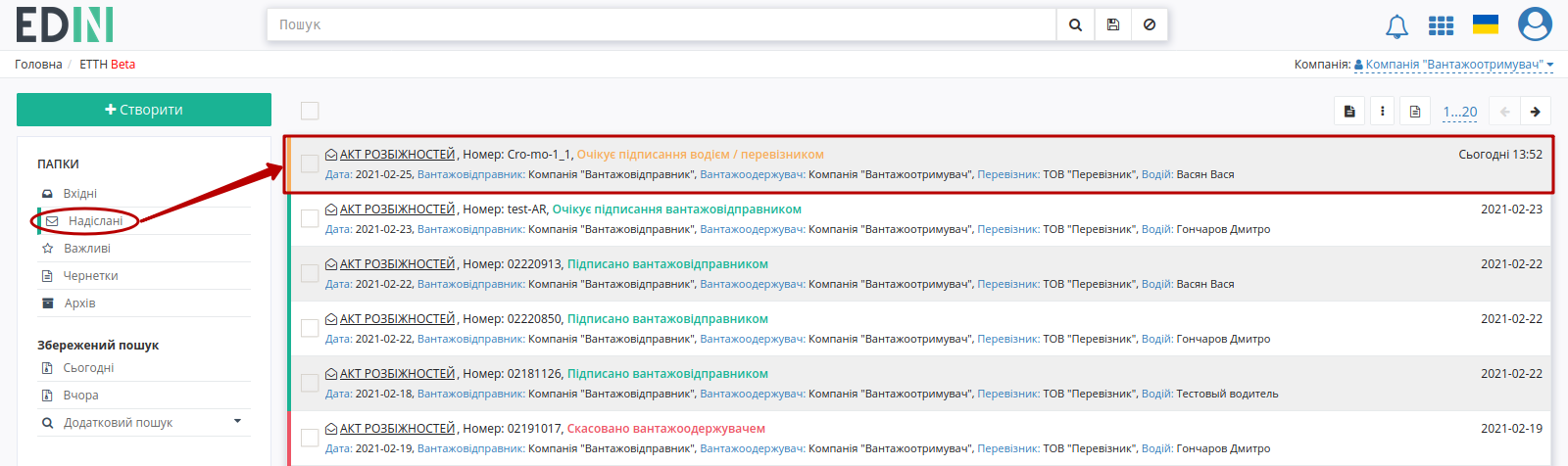Click envelope icon of Cro-mo-1_1 row
The height and width of the screenshot is (466, 1568).
[x=331, y=155]
